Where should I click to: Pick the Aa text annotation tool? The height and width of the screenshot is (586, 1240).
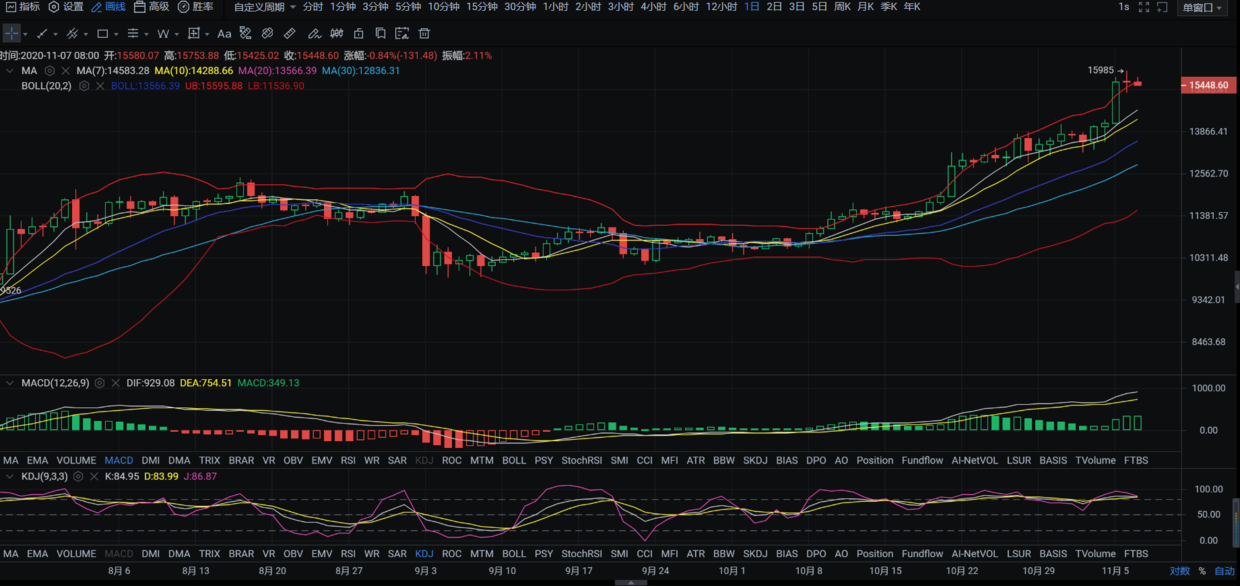coord(224,34)
